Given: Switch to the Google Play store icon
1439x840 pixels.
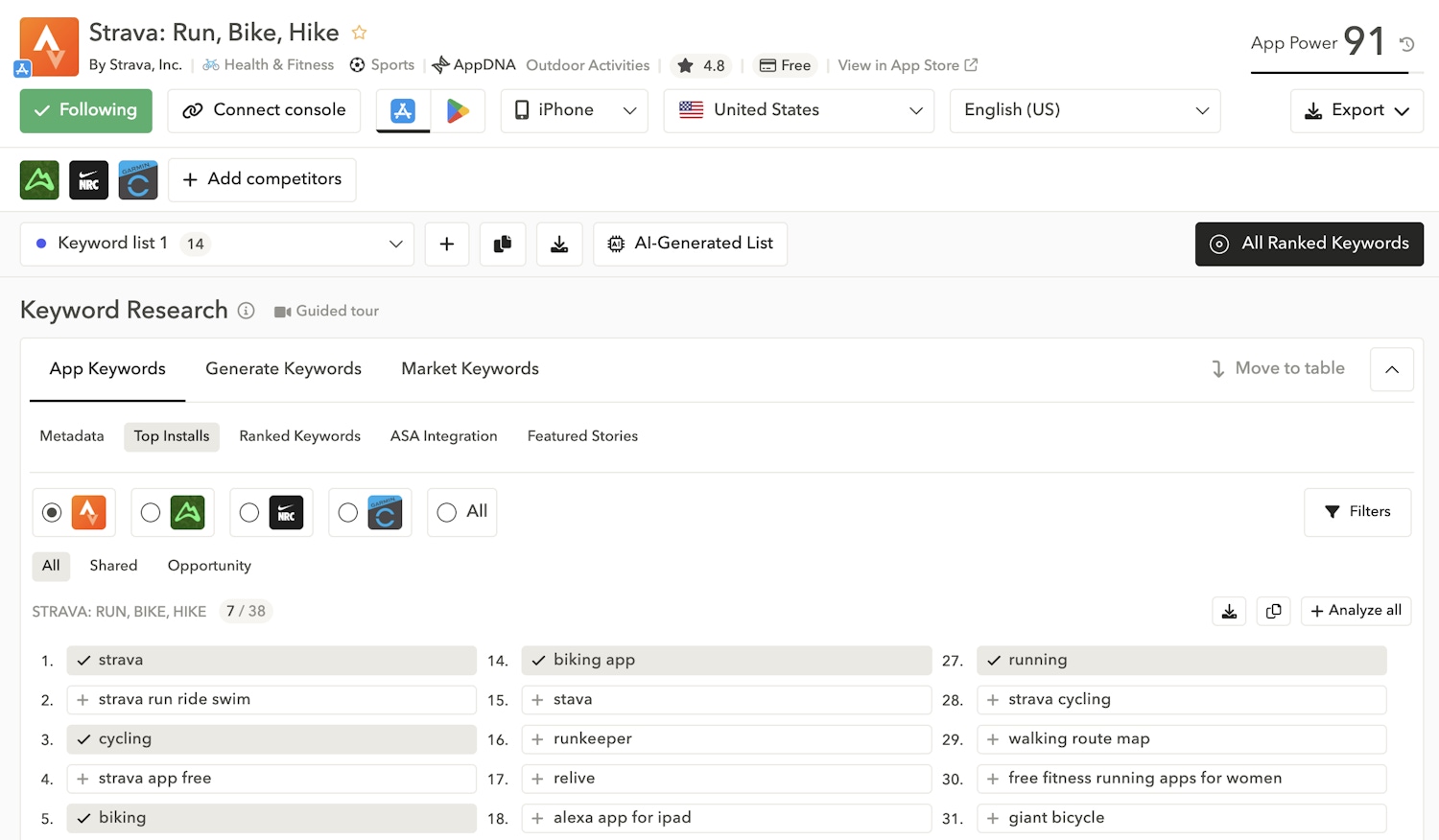Looking at the screenshot, I should [x=458, y=110].
